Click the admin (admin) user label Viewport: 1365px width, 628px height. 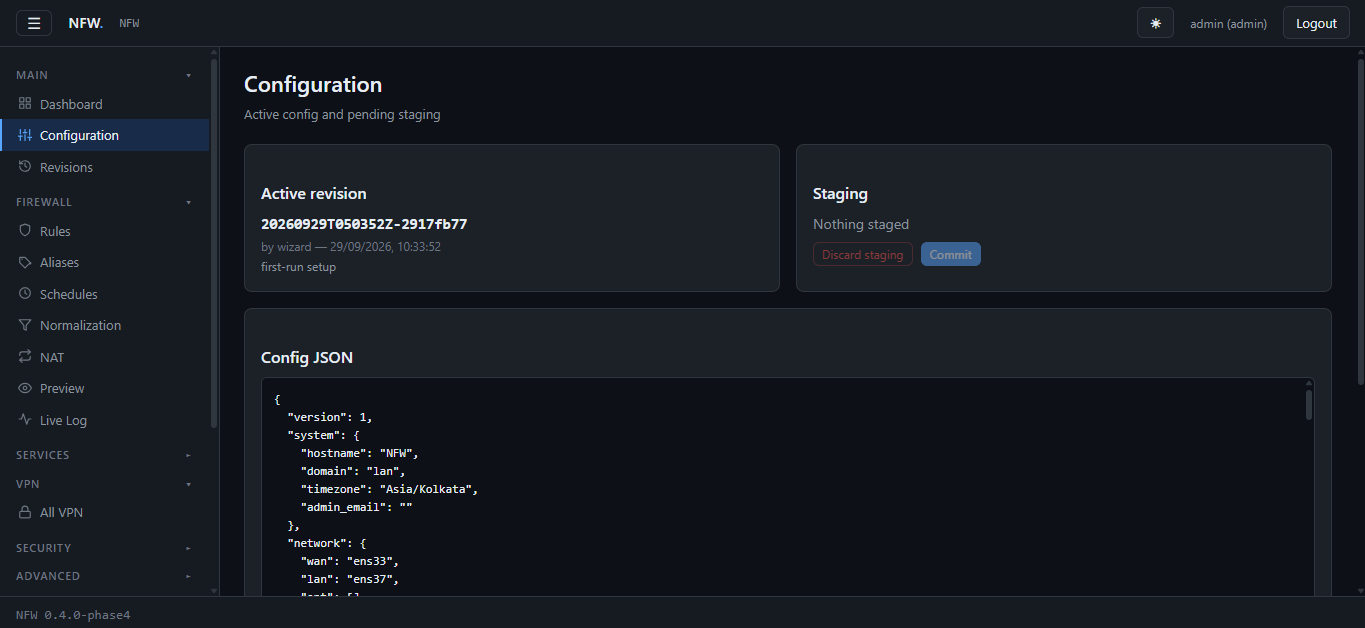click(1228, 24)
